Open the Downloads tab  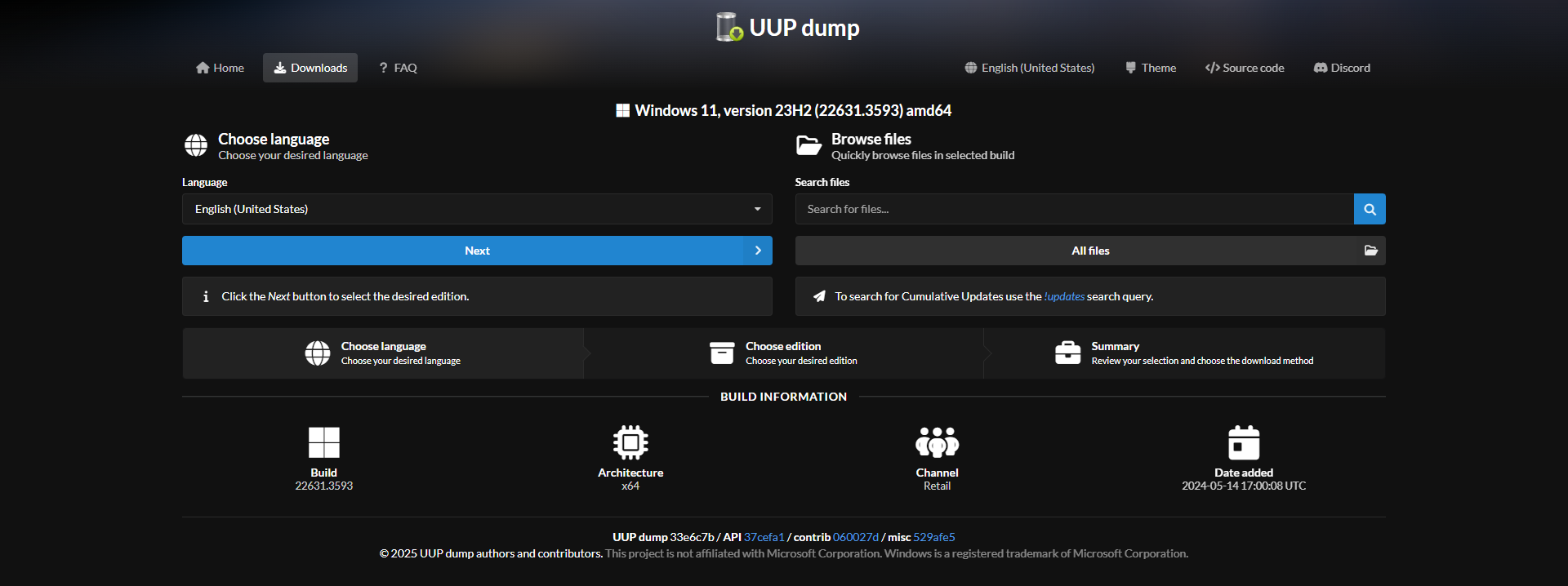tap(310, 68)
